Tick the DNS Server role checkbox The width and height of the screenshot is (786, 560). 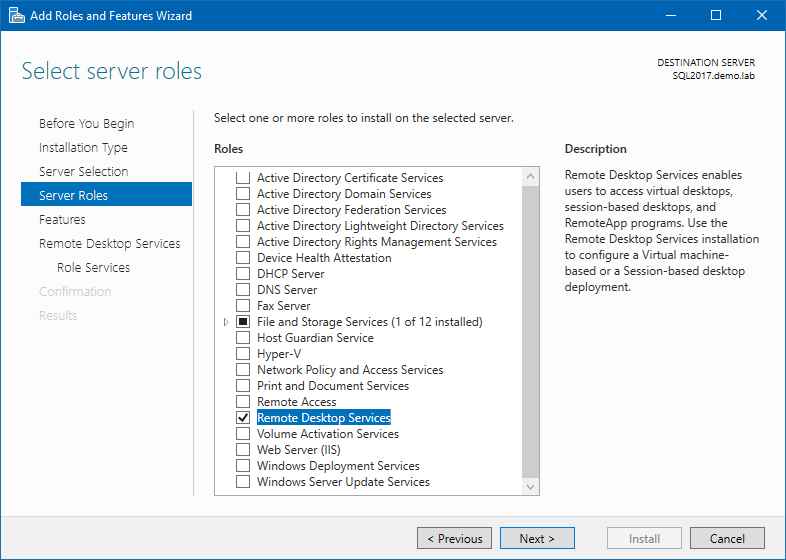243,290
